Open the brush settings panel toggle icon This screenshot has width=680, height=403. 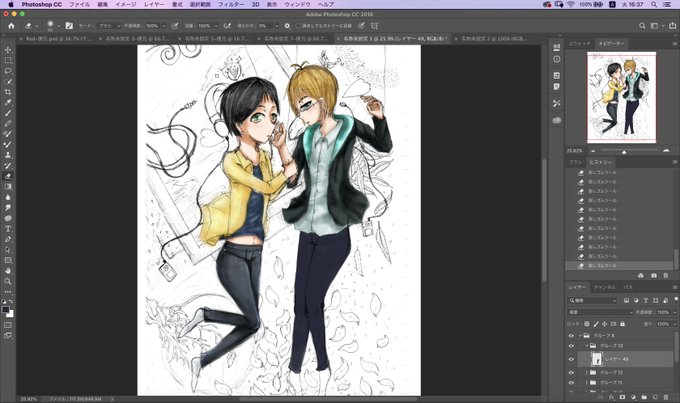click(69, 26)
